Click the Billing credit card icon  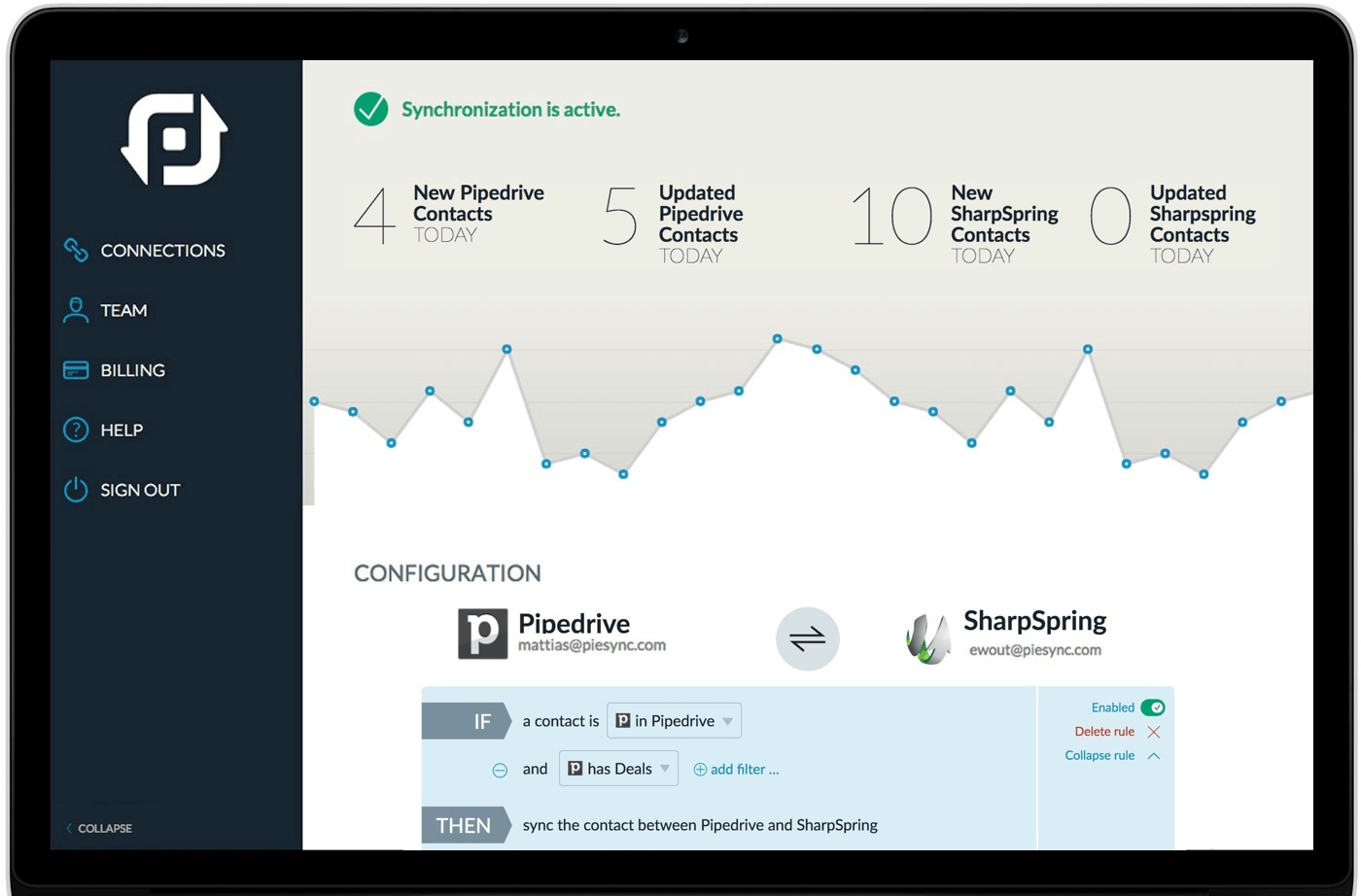pos(76,370)
